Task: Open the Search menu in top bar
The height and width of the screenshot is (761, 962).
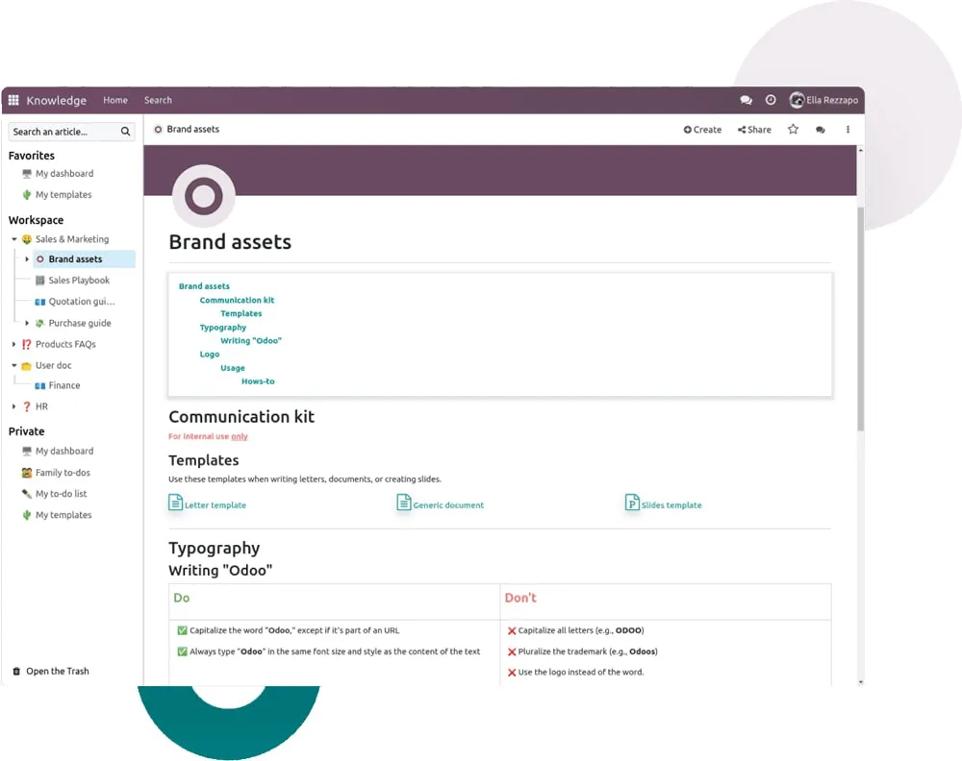Action: (x=158, y=100)
